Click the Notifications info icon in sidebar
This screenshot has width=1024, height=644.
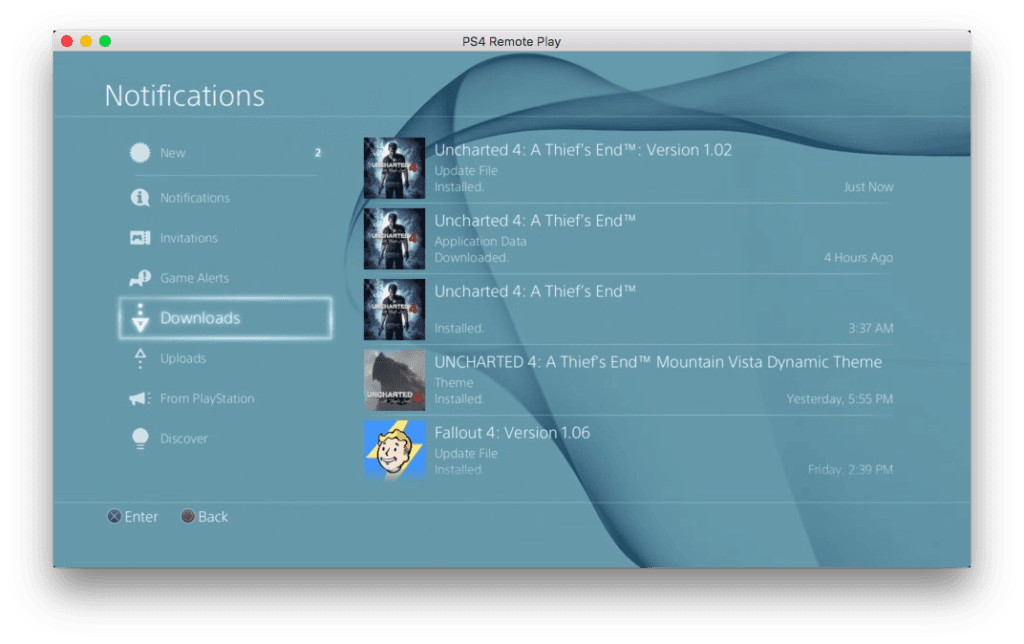pyautogui.click(x=140, y=198)
